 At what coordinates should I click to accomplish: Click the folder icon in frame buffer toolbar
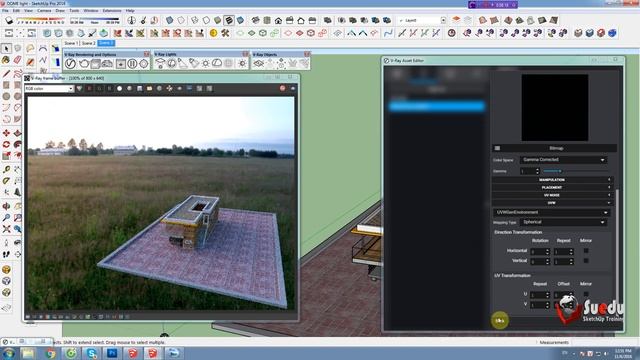(x=149, y=88)
